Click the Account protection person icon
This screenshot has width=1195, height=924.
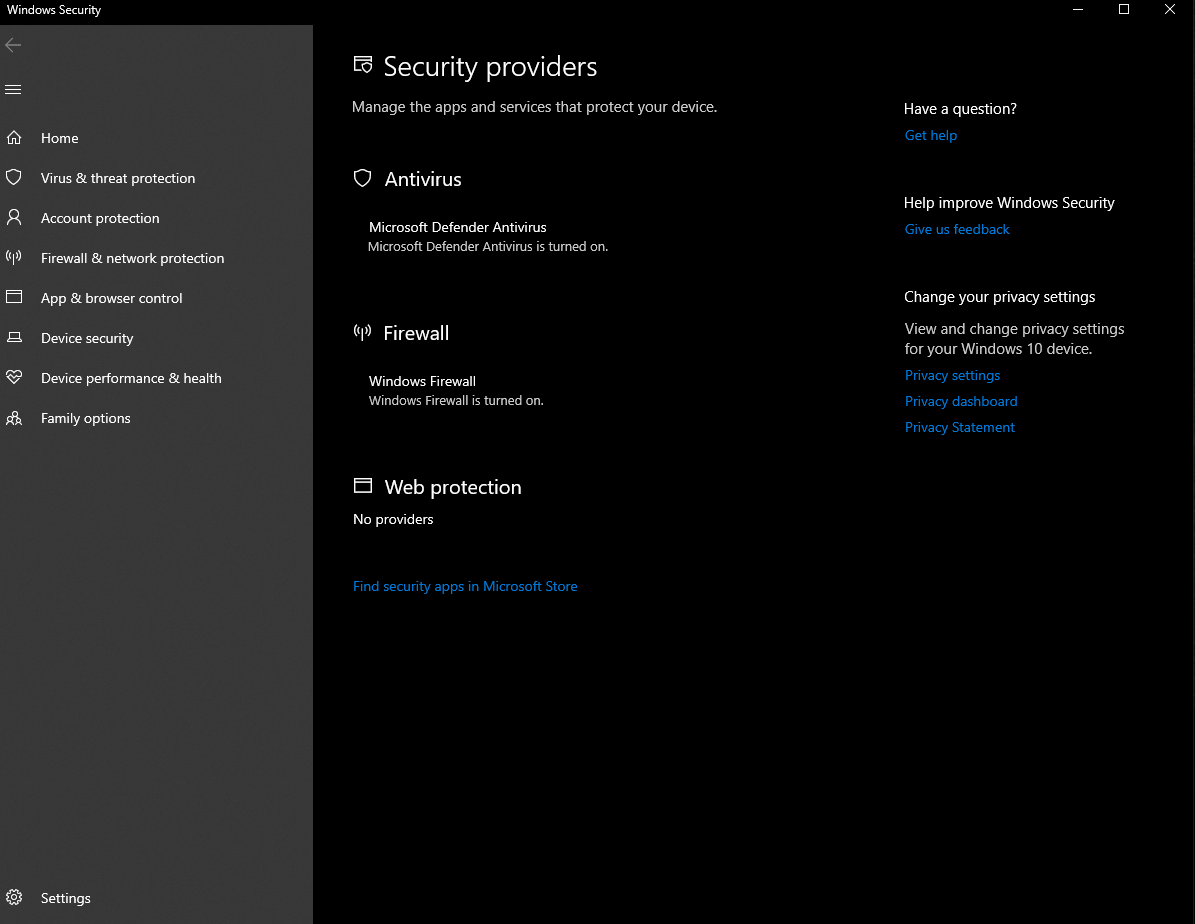[14, 217]
